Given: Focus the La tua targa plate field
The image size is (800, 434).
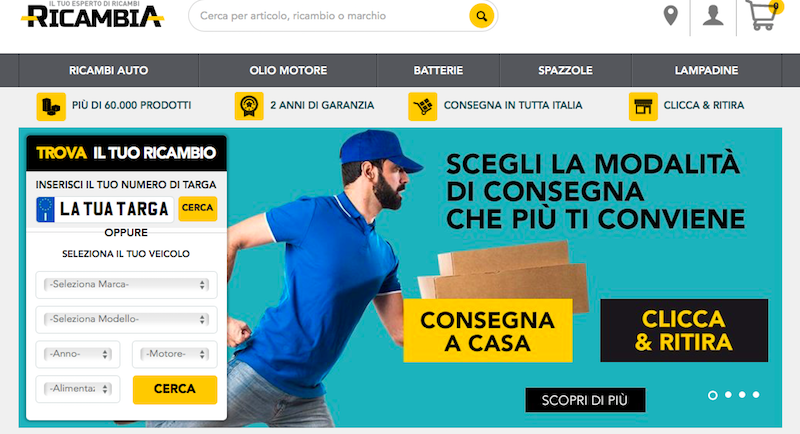Looking at the screenshot, I should pos(105,209).
